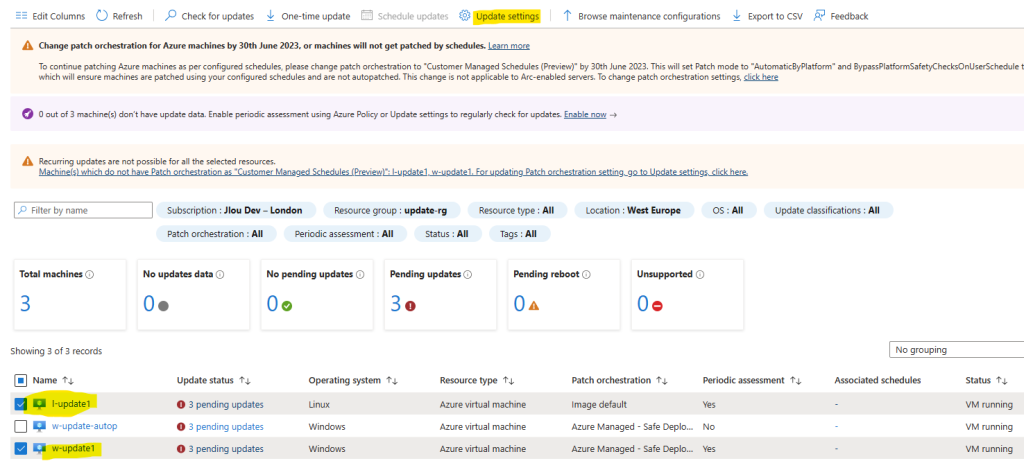Image resolution: width=1024 pixels, height=461 pixels.
Task: Check the w-update-autop row checkbox
Action: pos(20,426)
